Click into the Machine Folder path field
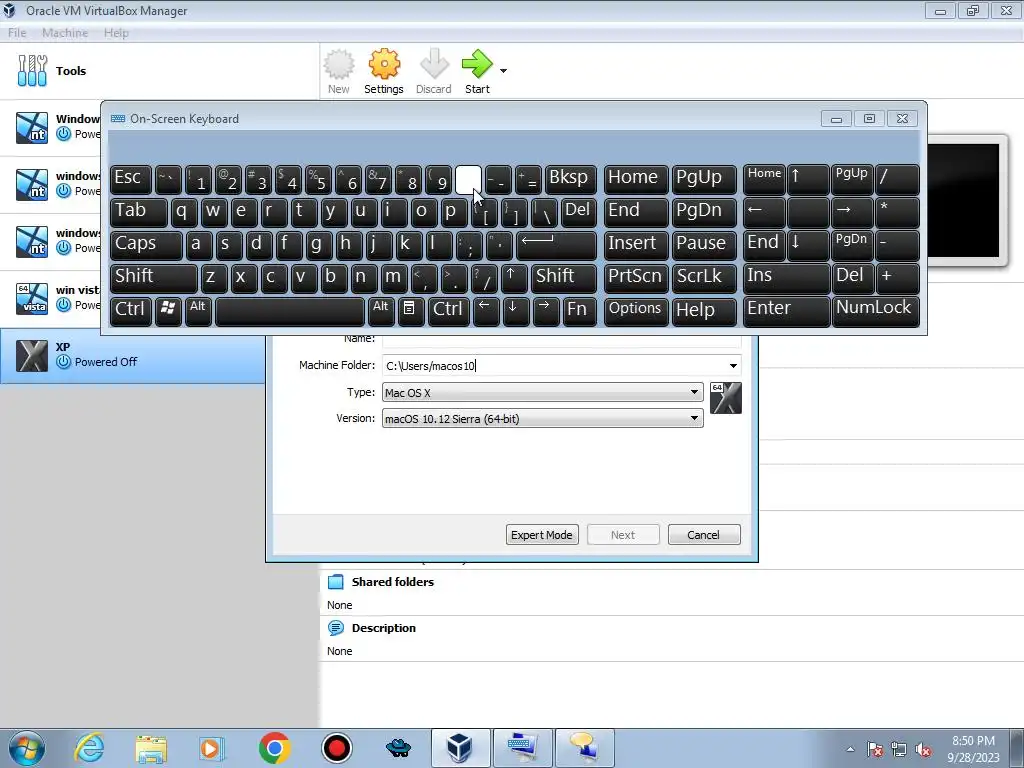Image resolution: width=1024 pixels, height=768 pixels. click(554, 366)
